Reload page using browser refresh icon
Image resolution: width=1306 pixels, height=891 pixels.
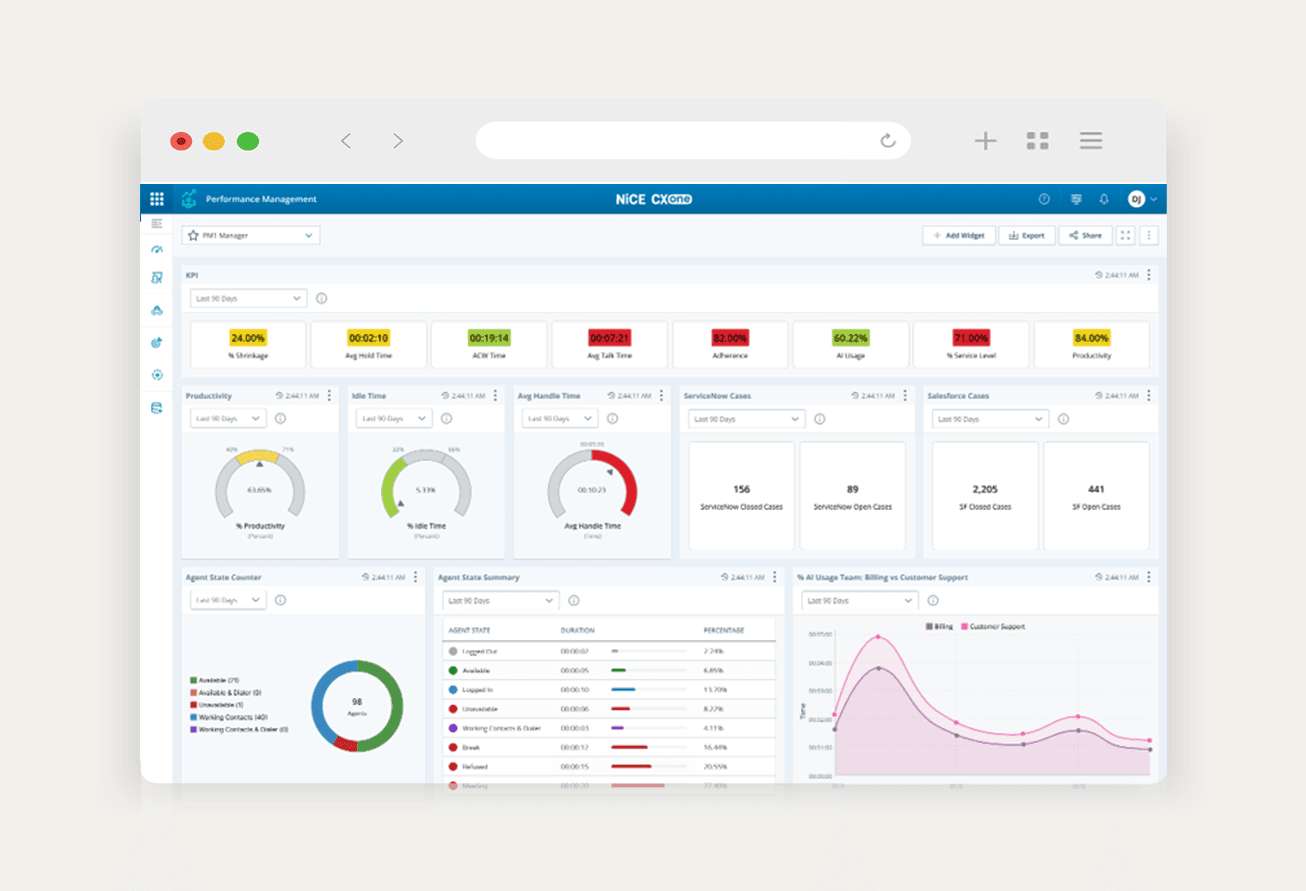887,141
